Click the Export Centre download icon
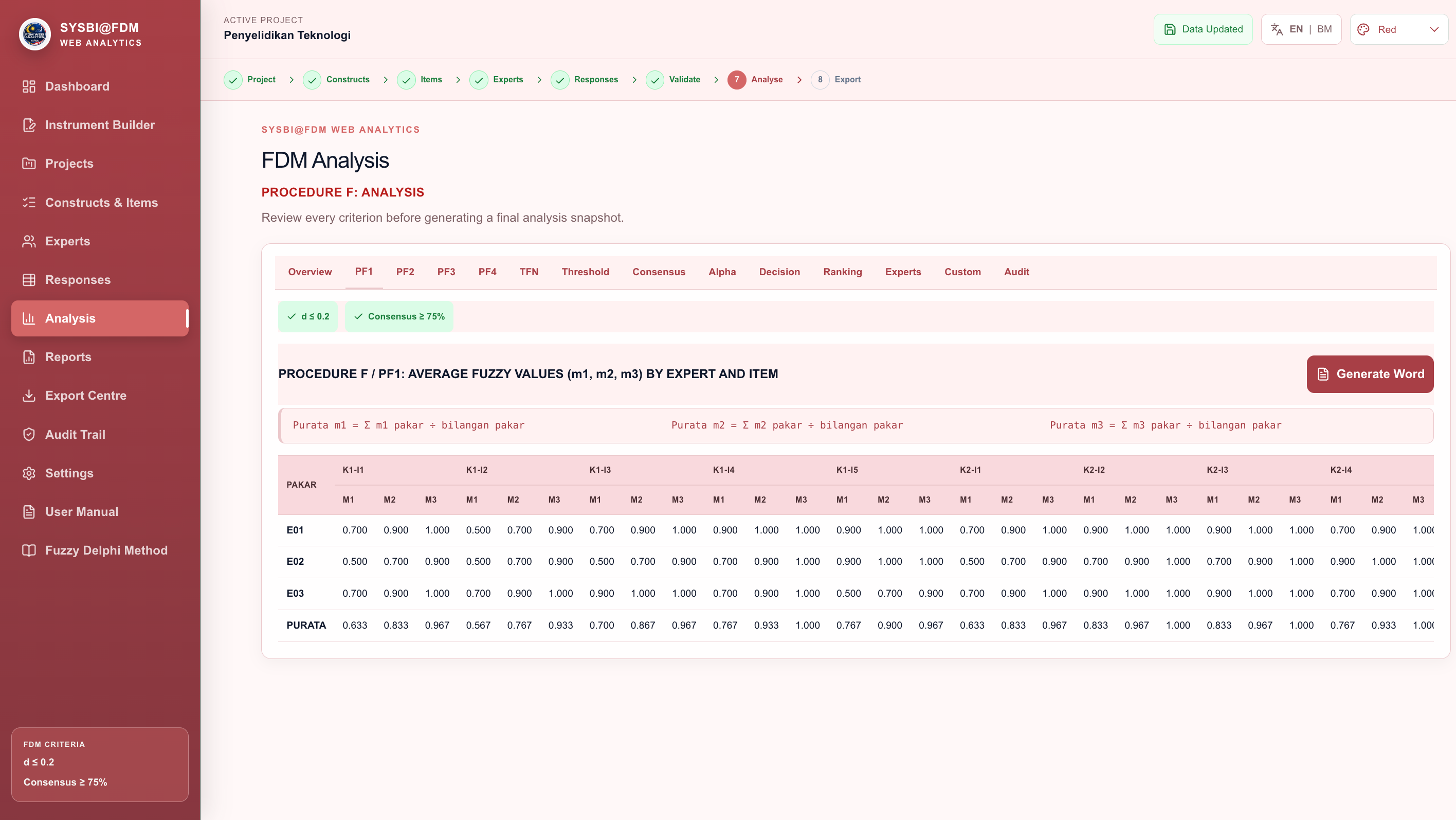 pos(29,395)
